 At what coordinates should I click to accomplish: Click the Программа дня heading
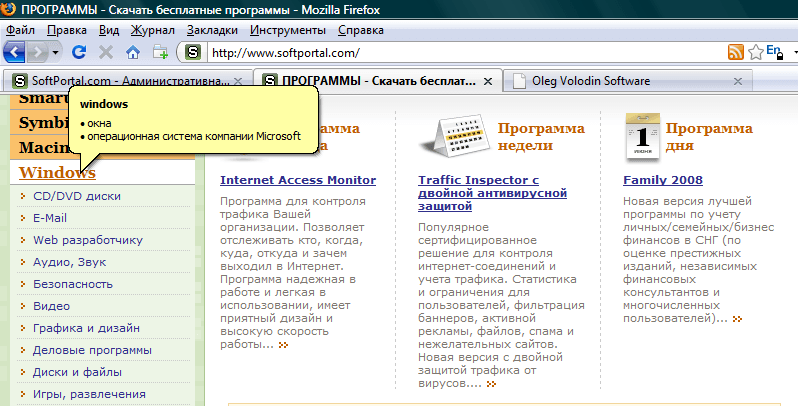click(709, 136)
